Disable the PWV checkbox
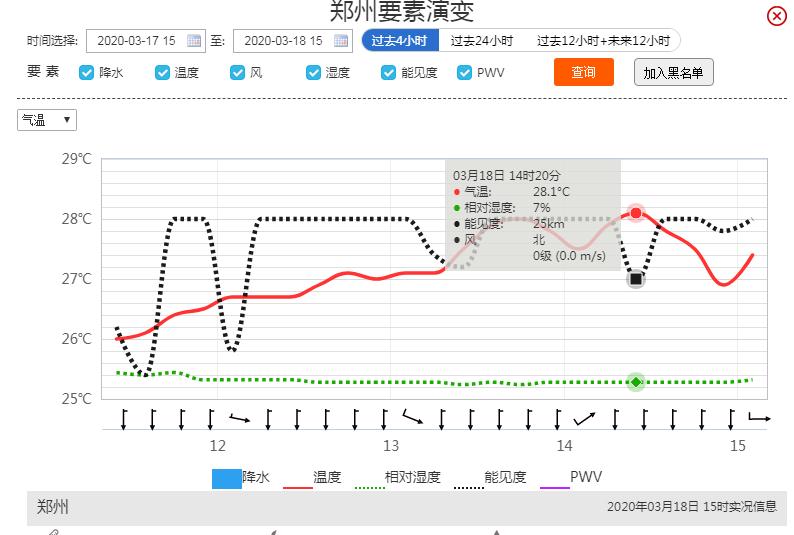Image resolution: width=794 pixels, height=535 pixels. pyautogui.click(x=464, y=72)
